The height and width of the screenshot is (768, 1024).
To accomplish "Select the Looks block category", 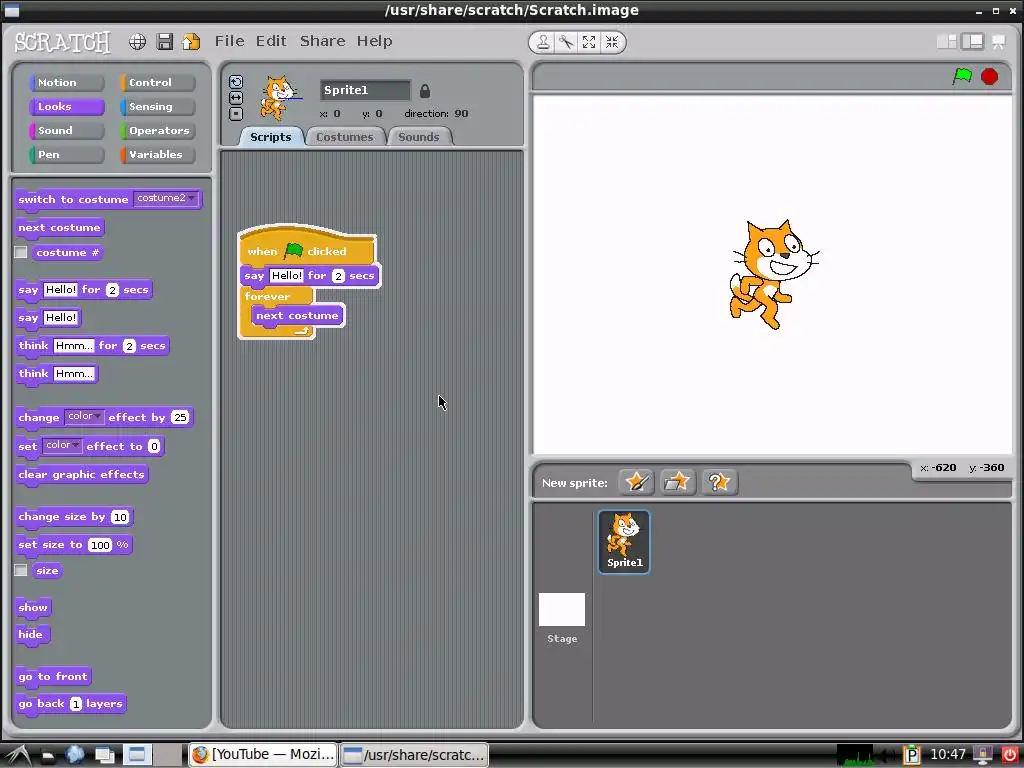I will 67,106.
